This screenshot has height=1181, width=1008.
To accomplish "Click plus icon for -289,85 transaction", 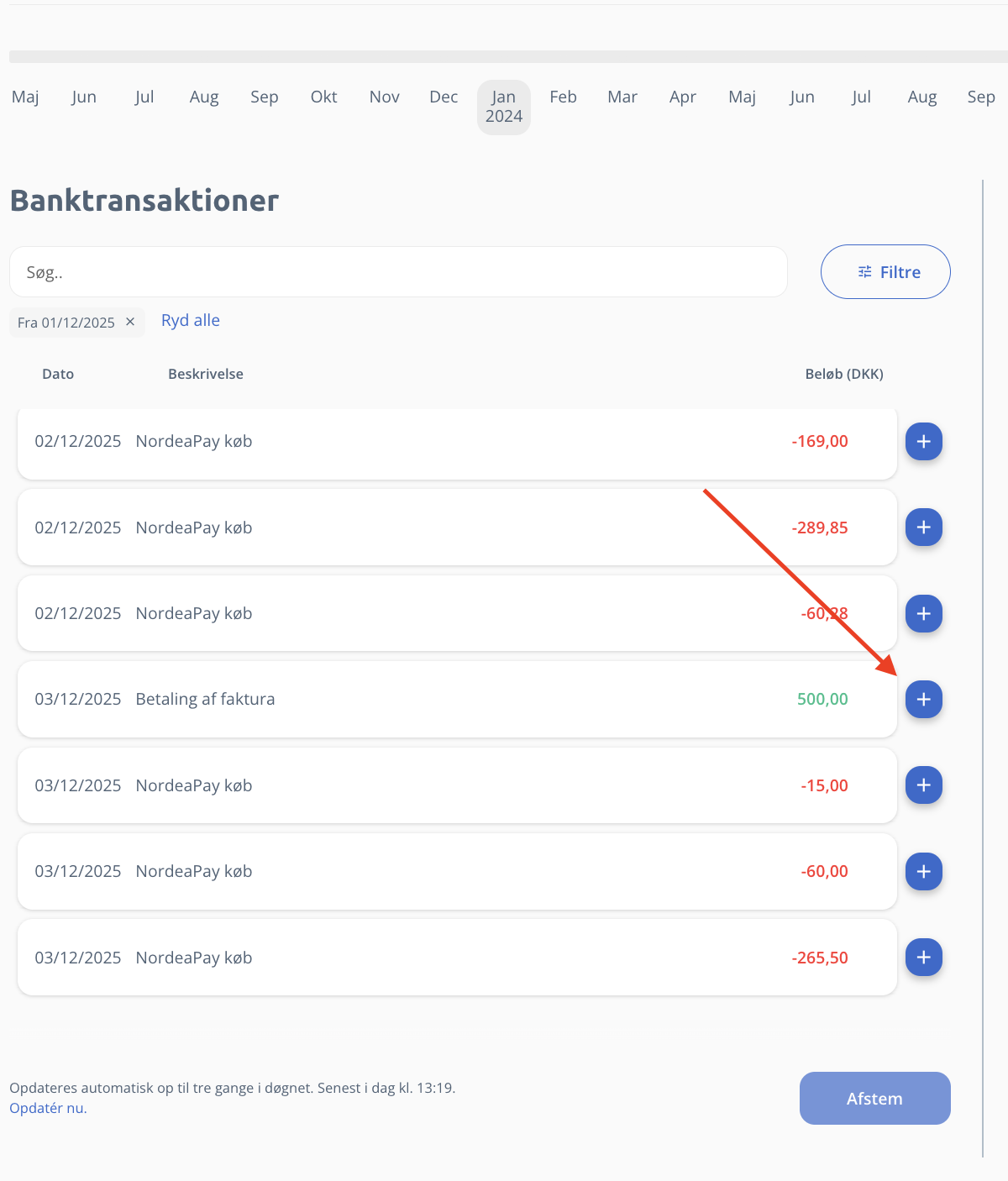I will click(x=923, y=528).
